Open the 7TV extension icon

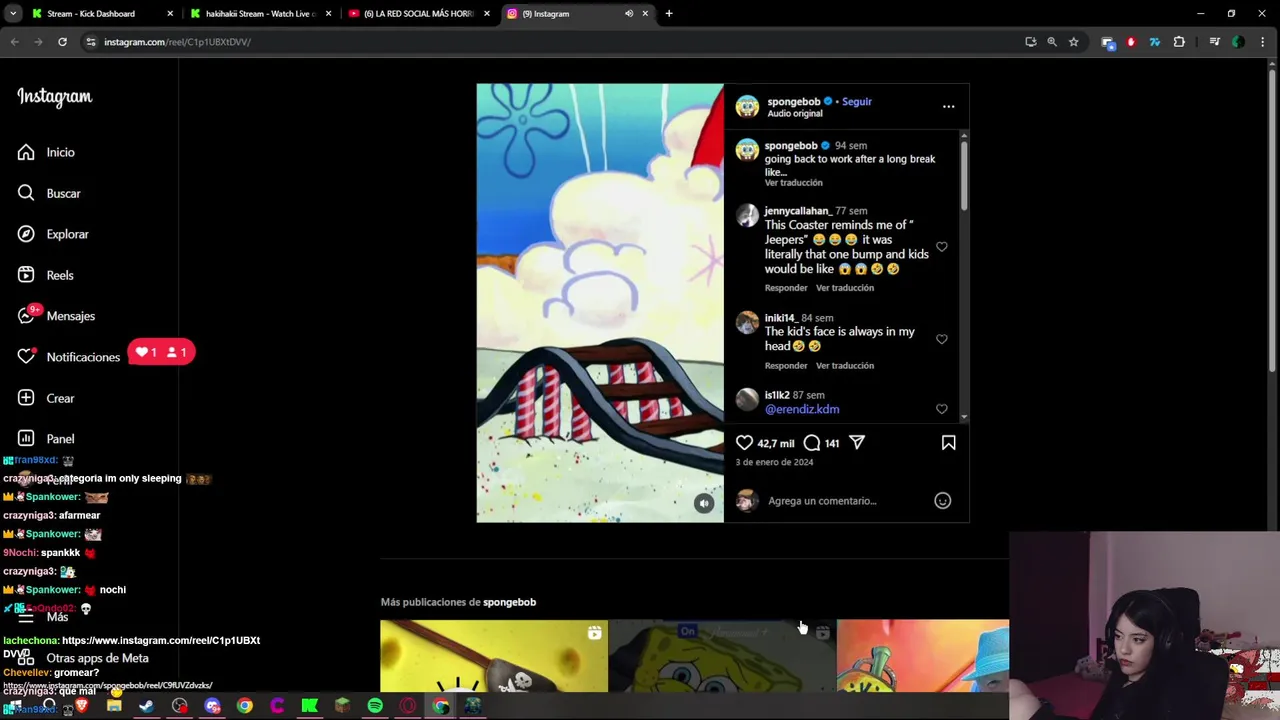[1155, 42]
